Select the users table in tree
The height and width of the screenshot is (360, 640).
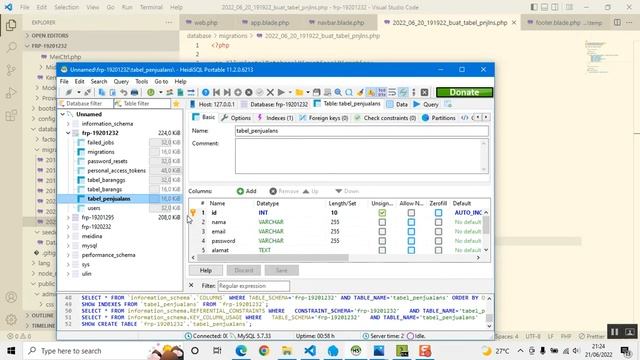(94, 208)
